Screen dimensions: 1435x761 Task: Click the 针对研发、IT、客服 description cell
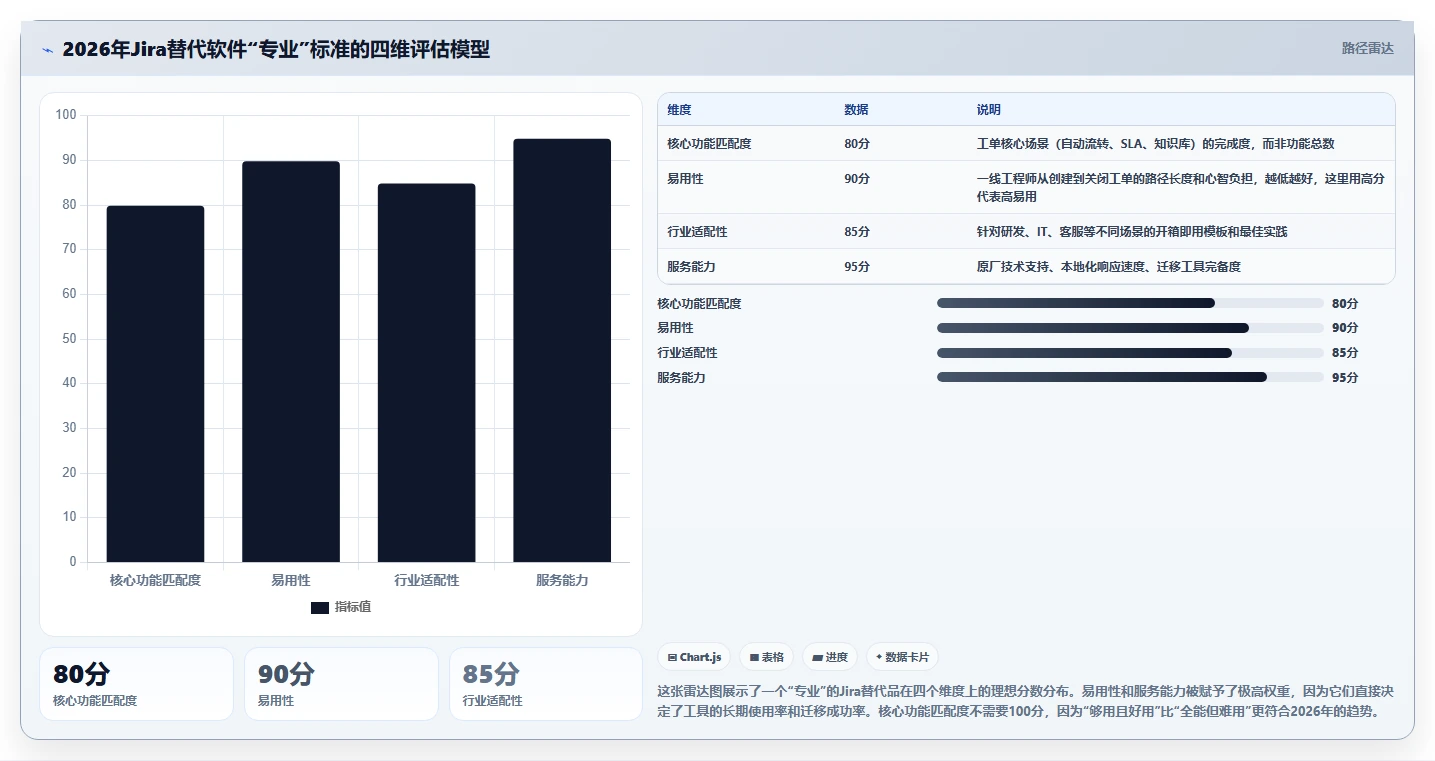click(x=1180, y=231)
